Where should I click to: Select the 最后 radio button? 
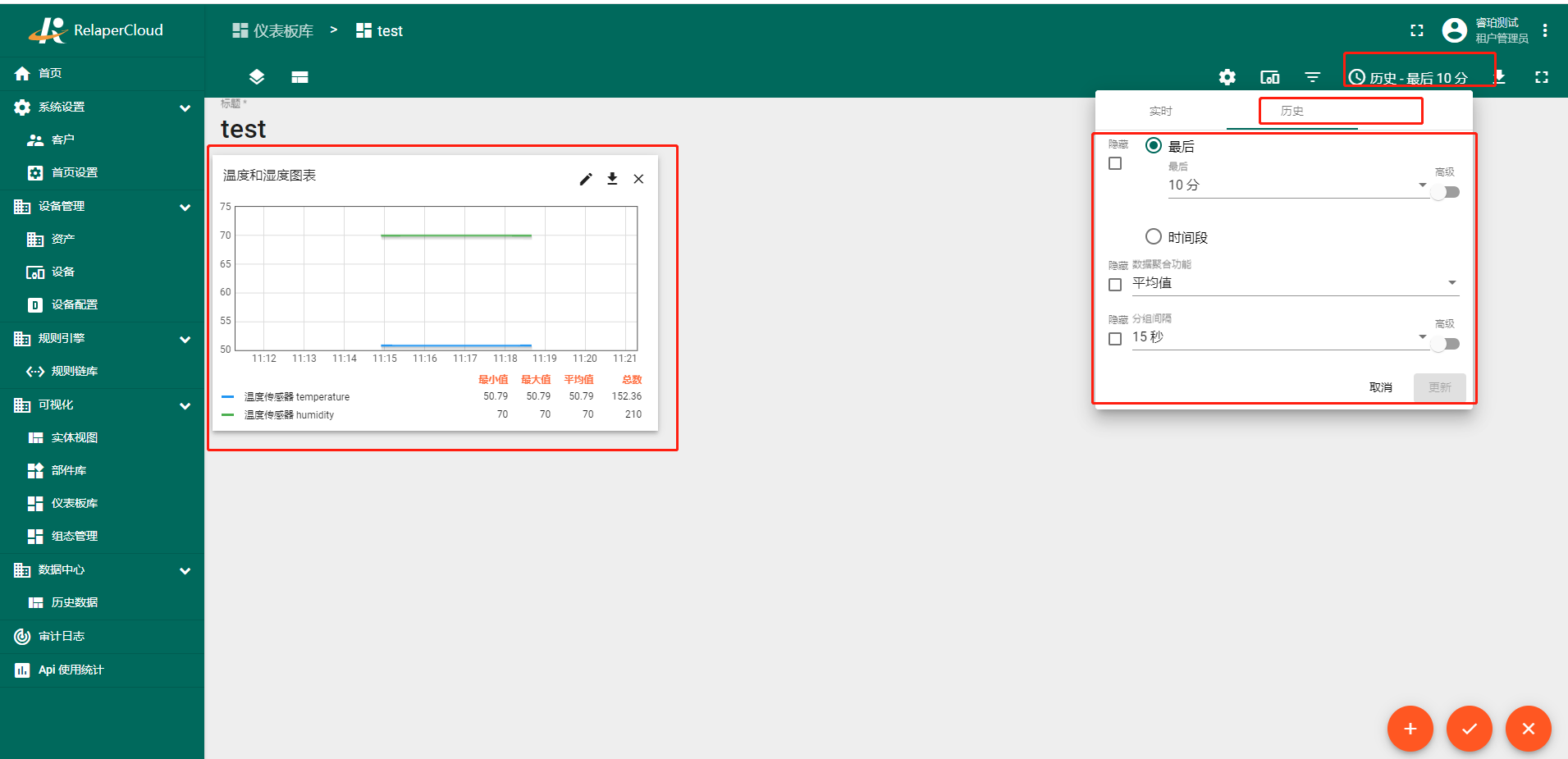[1154, 145]
